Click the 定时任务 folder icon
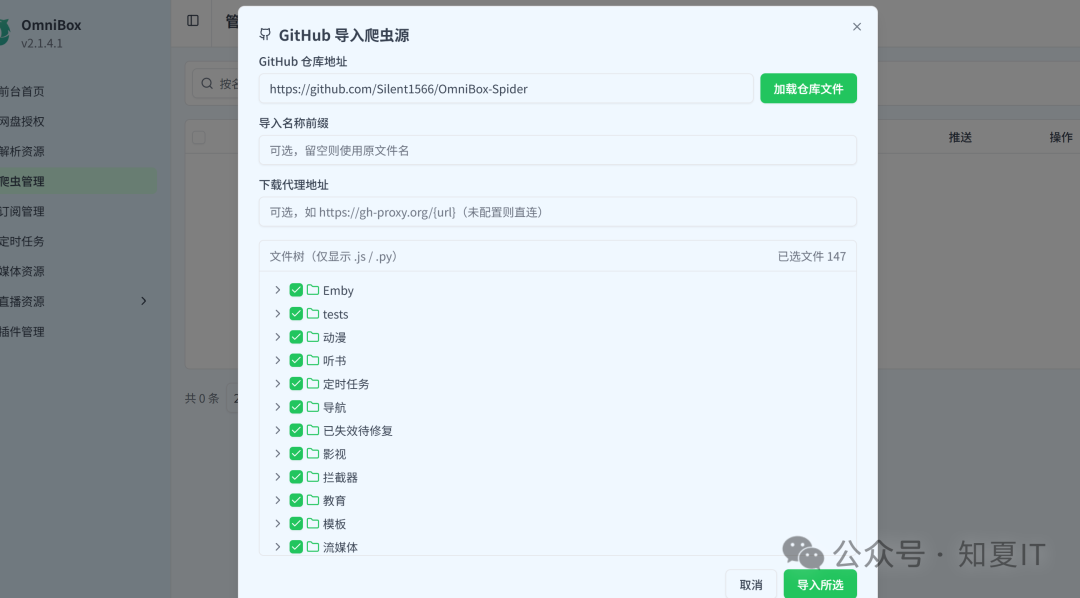The width and height of the screenshot is (1080, 598). (x=313, y=384)
